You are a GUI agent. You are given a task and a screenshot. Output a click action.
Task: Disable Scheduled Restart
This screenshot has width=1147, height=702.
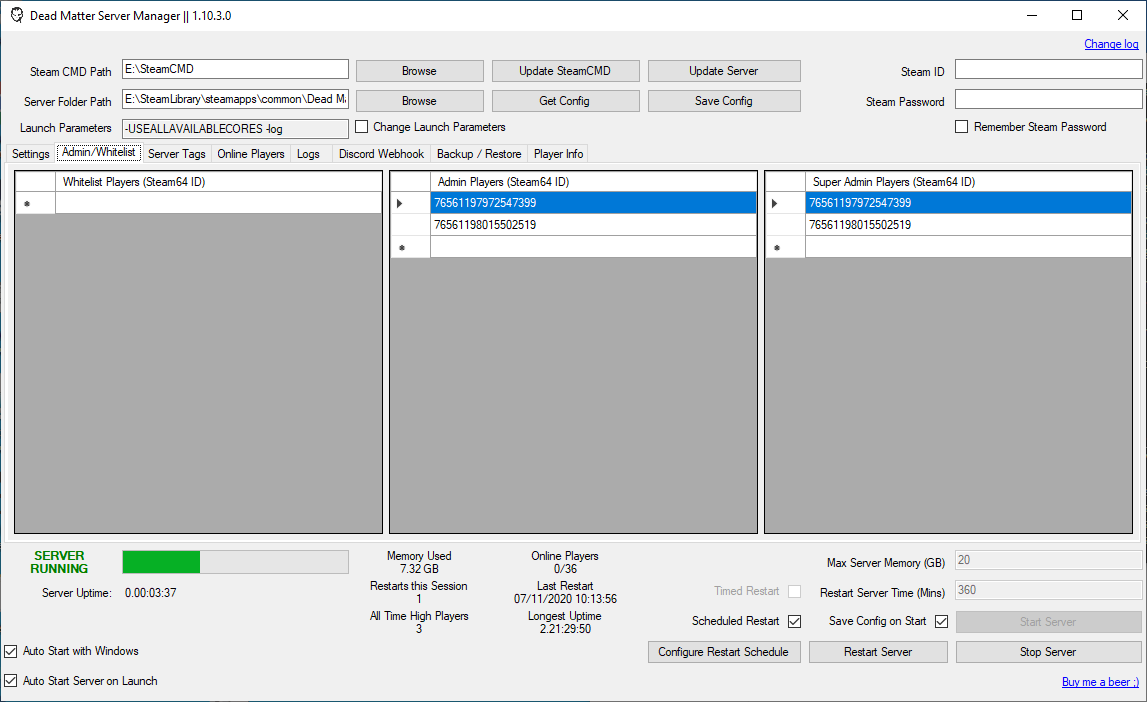click(794, 621)
